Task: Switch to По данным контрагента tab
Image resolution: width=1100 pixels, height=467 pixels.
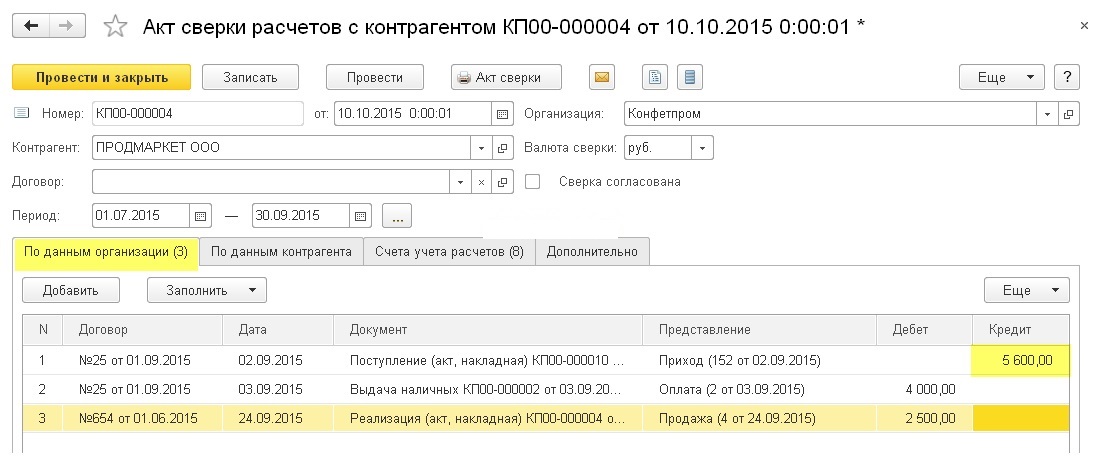Action: pos(281,252)
